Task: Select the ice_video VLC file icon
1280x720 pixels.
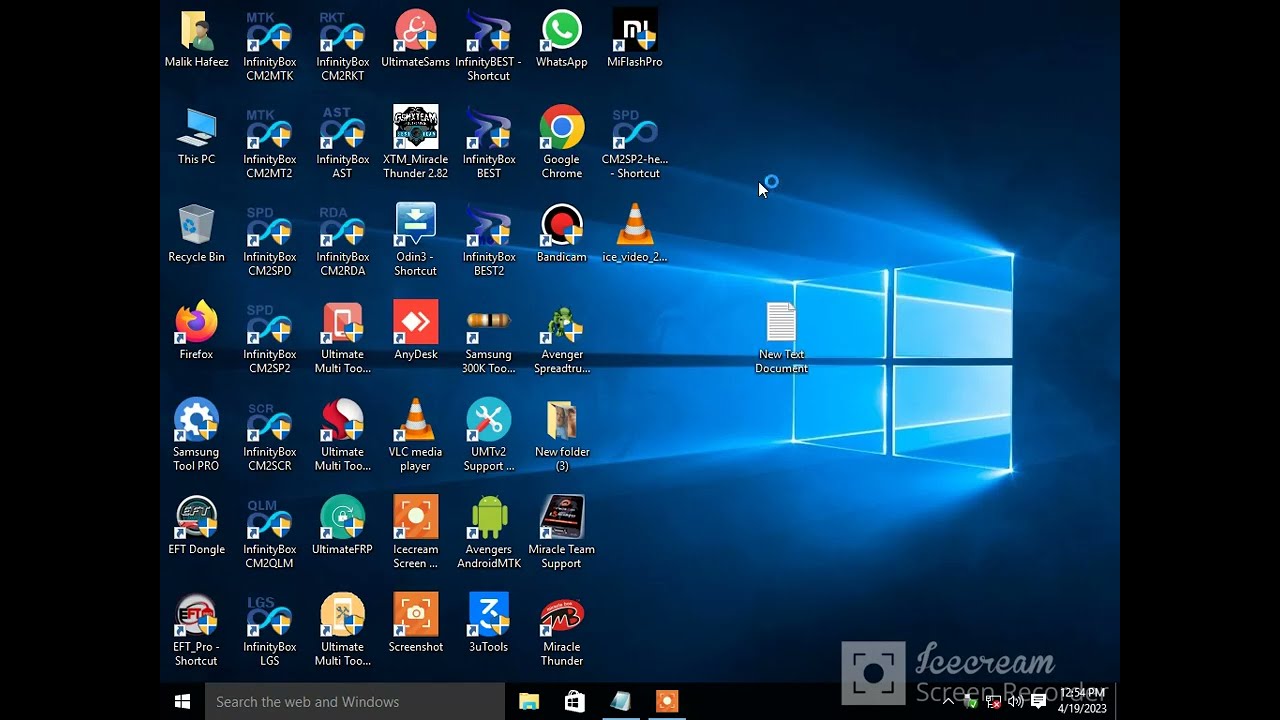Action: click(634, 235)
